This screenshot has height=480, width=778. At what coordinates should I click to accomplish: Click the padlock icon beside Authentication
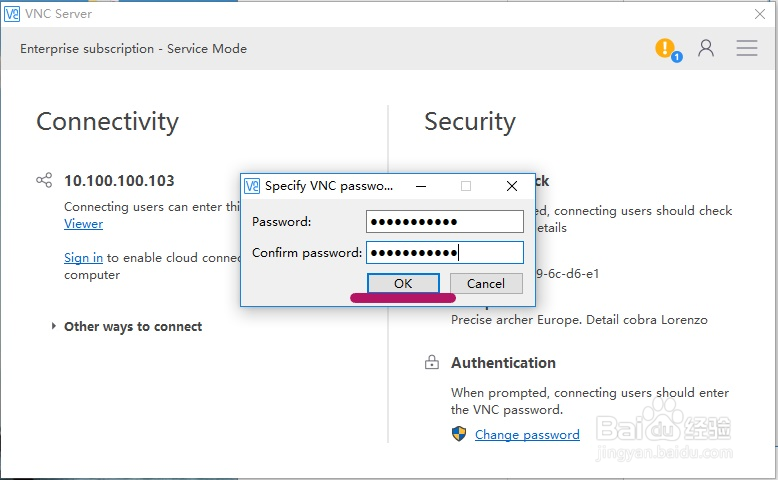tap(432, 363)
